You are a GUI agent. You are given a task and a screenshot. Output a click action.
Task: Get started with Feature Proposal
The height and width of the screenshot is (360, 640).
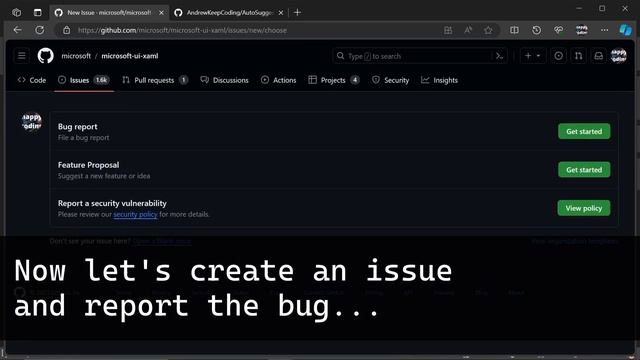click(584, 170)
